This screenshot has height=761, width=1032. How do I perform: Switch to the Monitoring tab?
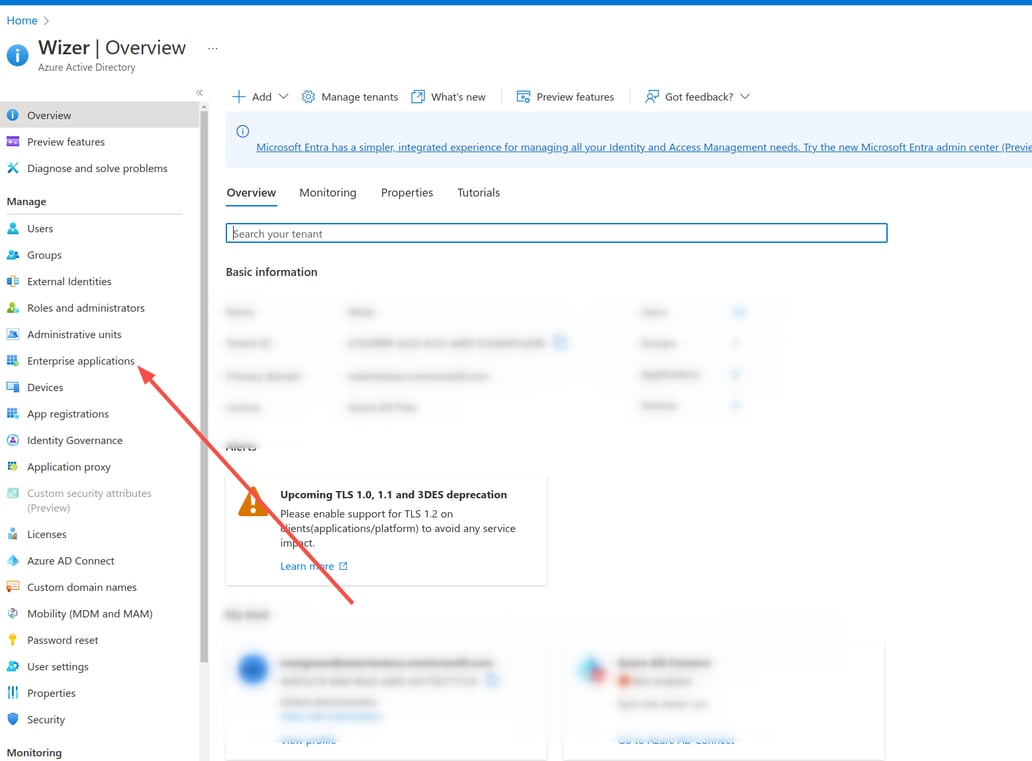tap(328, 192)
